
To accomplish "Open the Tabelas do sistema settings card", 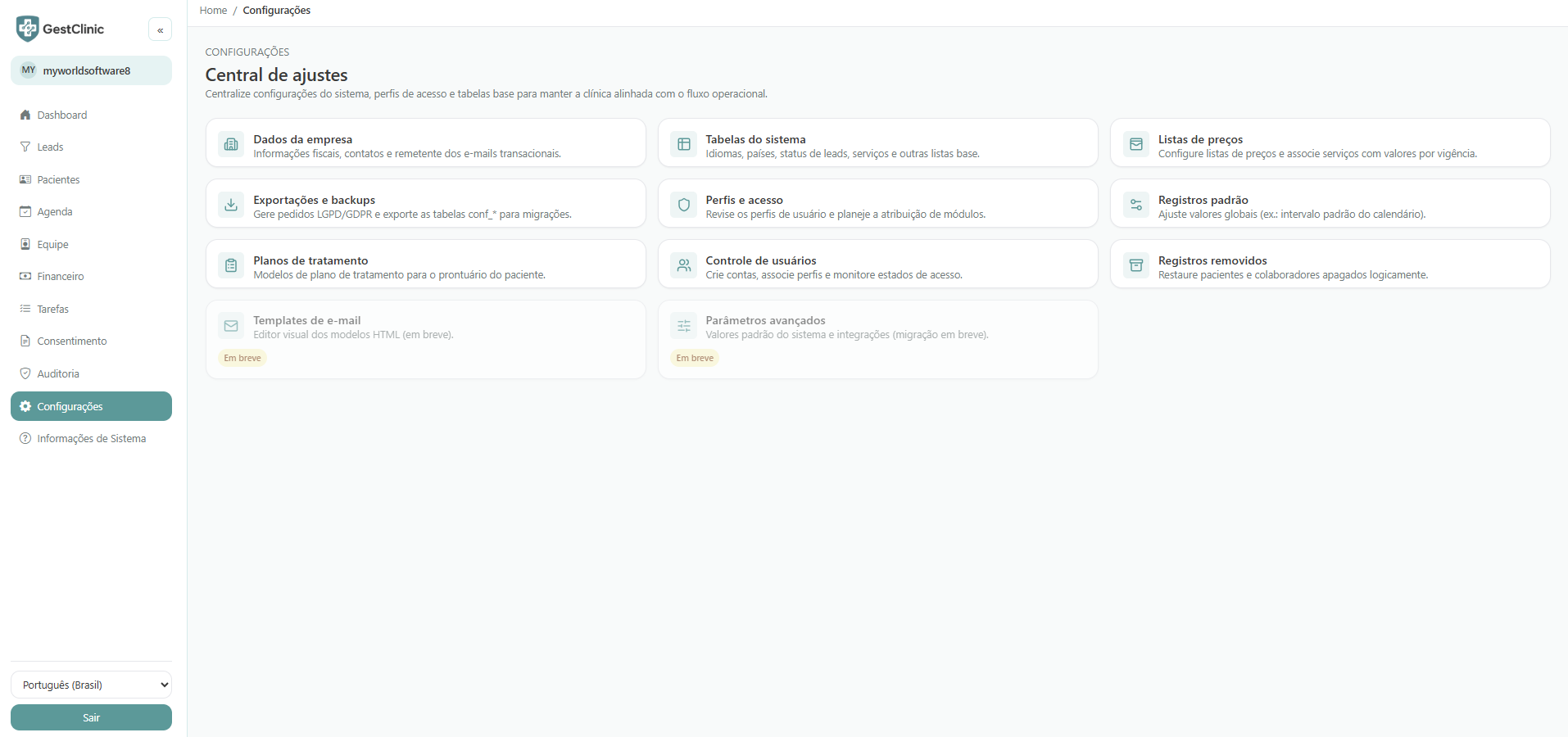I will 877,142.
